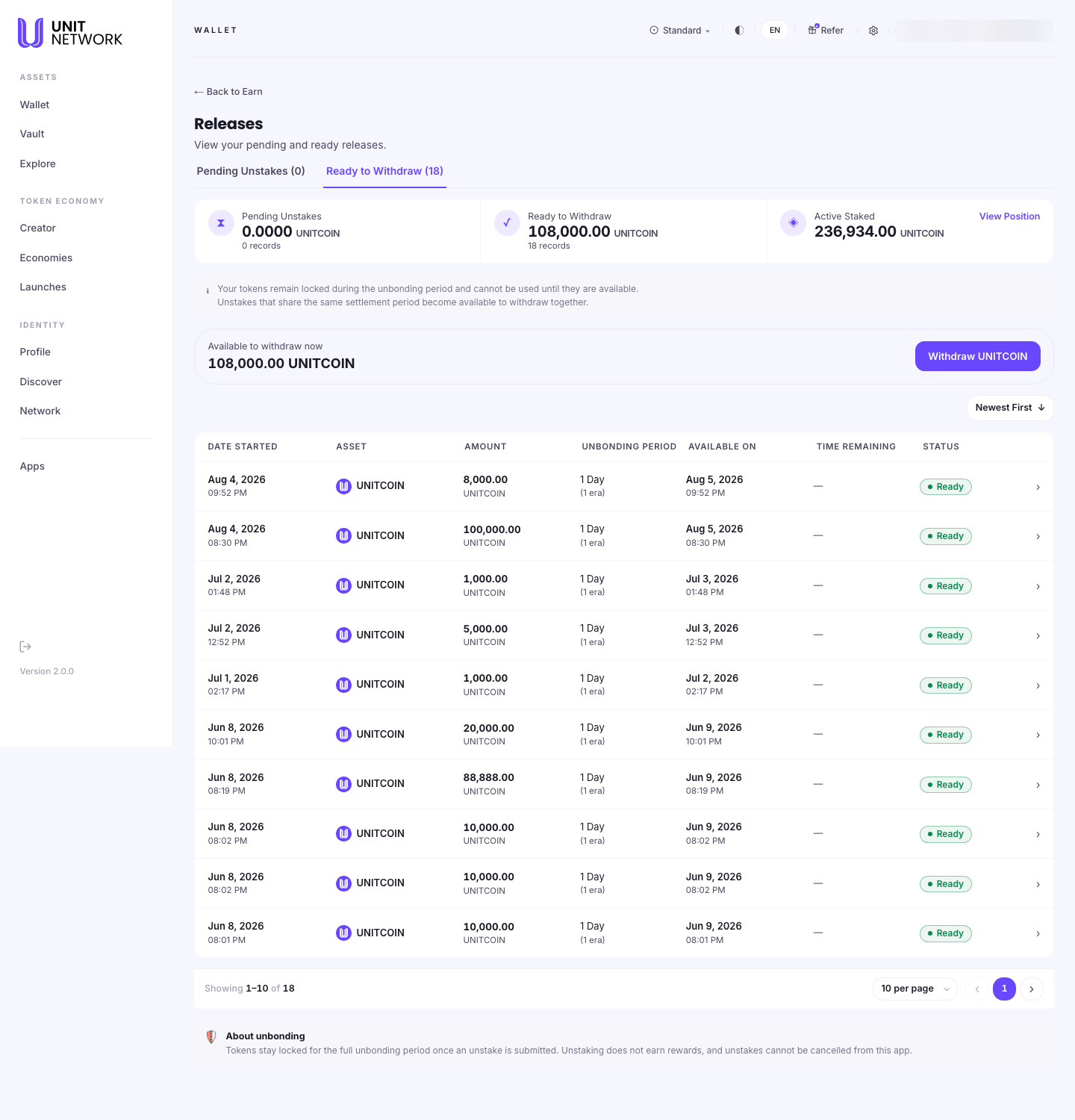
Task: Expand the Jun 8 08:01 PM row chevron
Action: pos(1038,933)
